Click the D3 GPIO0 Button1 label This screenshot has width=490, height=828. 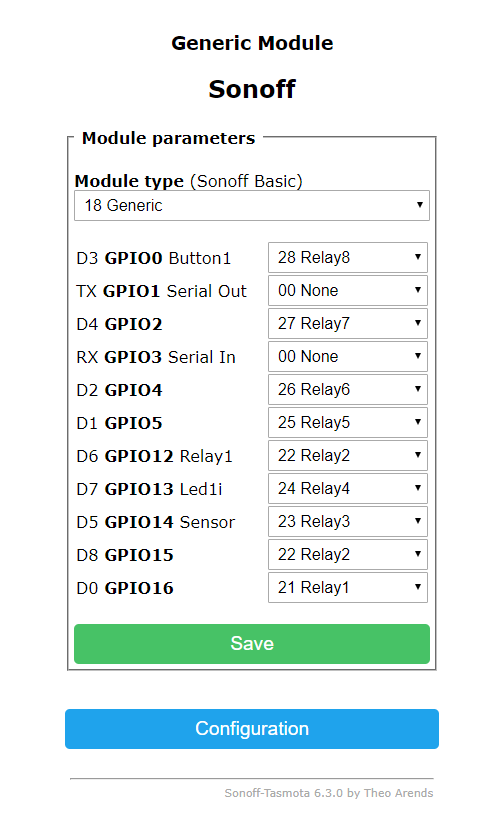point(154,258)
